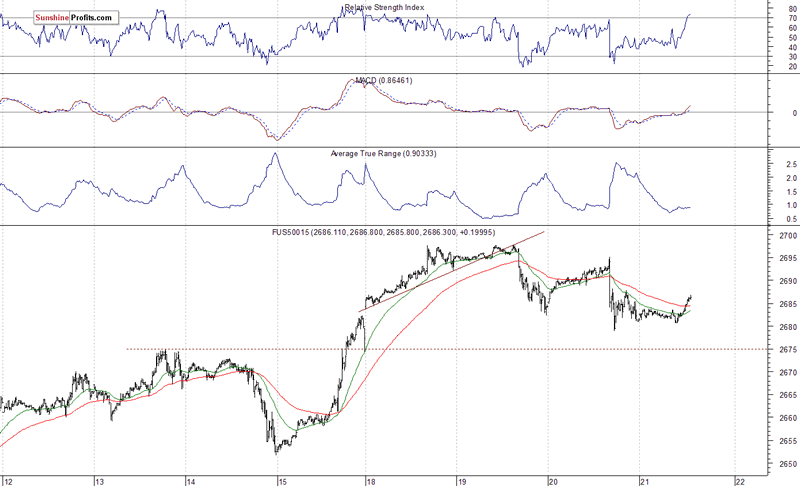Click the 80 level on the RSI scale

coord(767,9)
